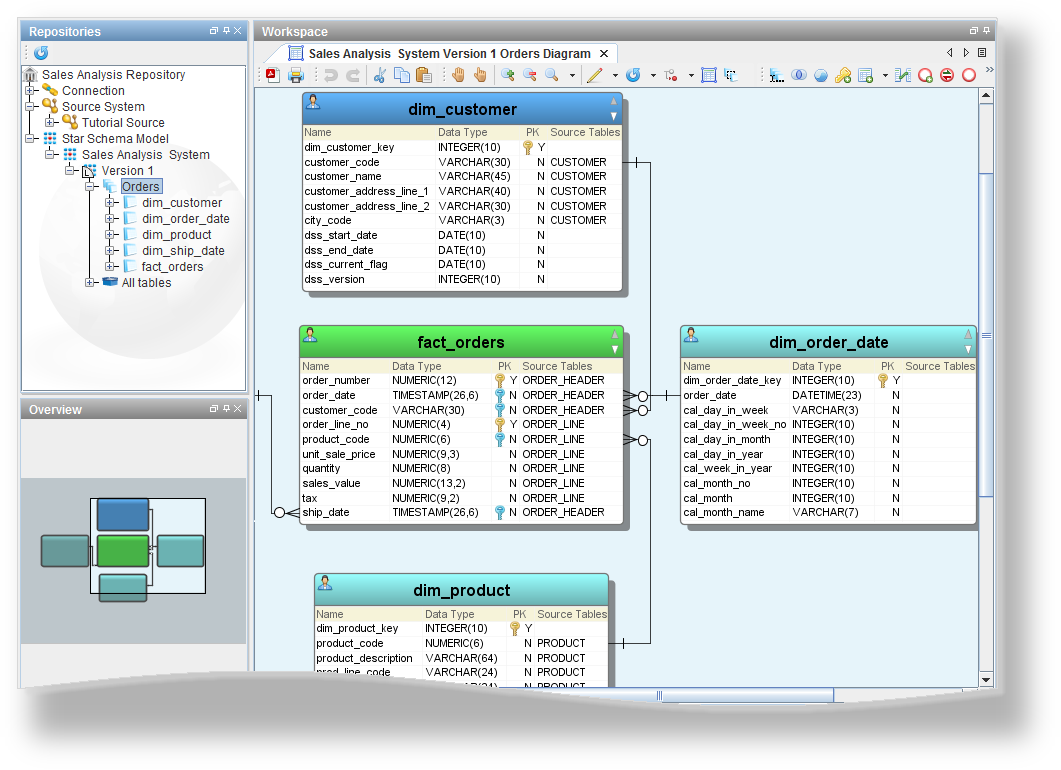Expand the Connection tree node

click(x=30, y=91)
